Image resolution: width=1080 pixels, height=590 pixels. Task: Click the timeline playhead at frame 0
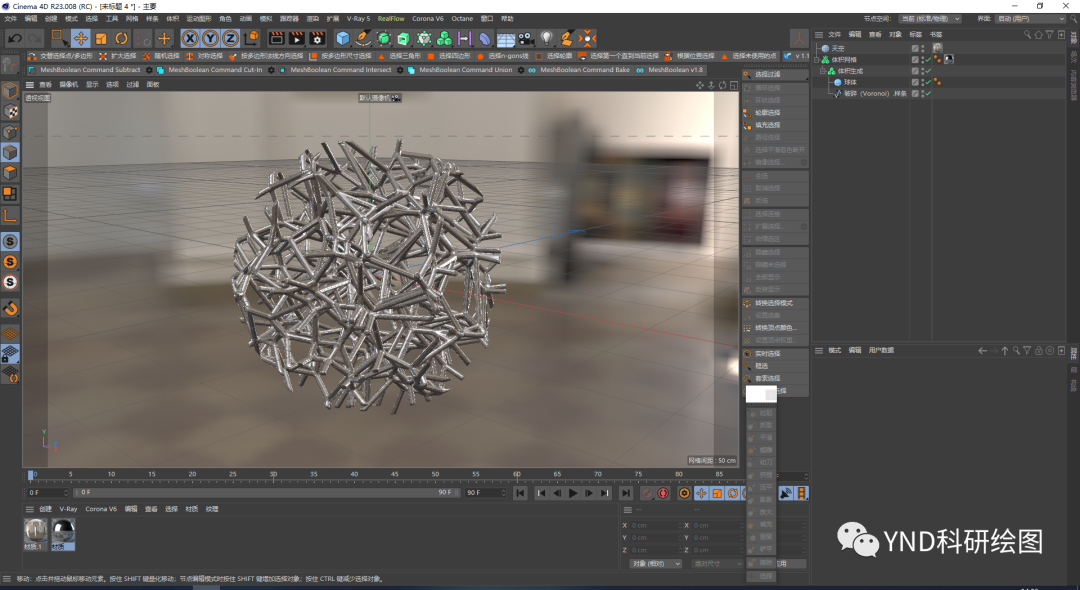[30, 475]
